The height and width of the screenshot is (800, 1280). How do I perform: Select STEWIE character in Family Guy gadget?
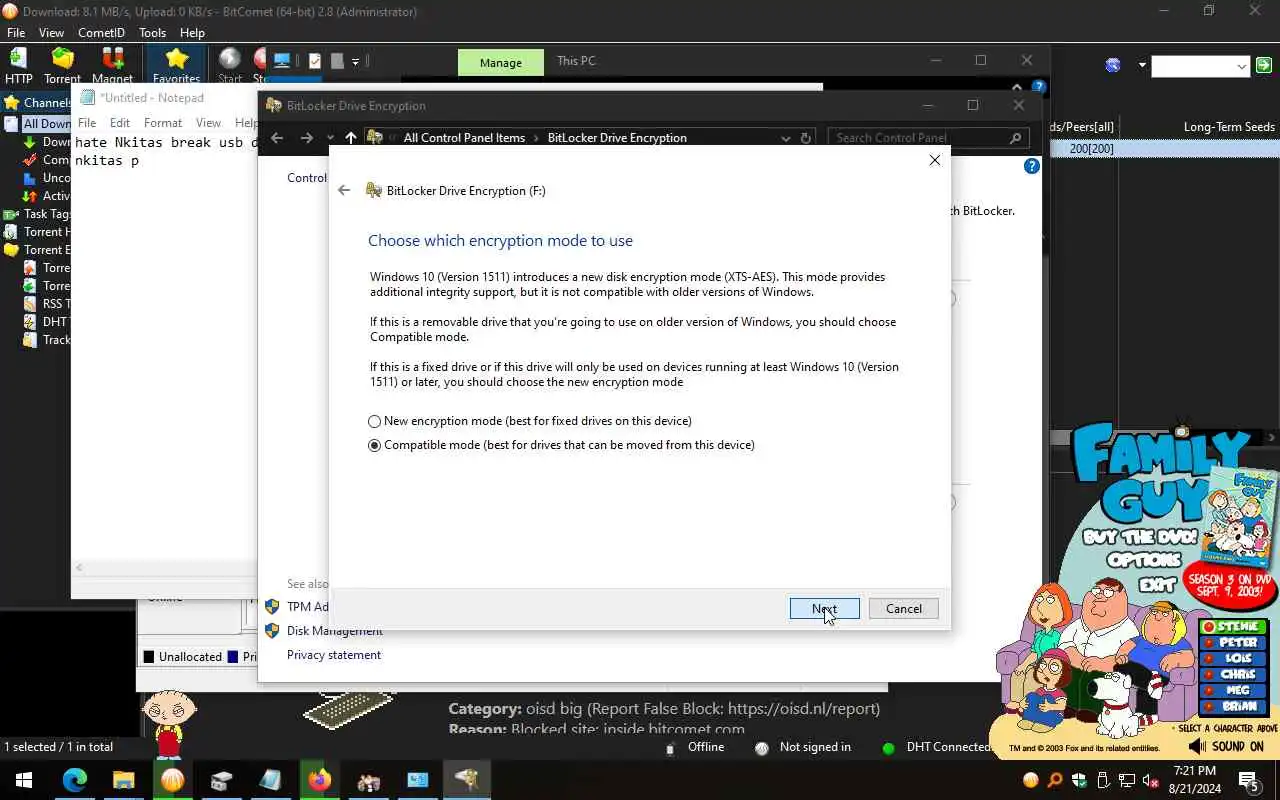click(1233, 627)
